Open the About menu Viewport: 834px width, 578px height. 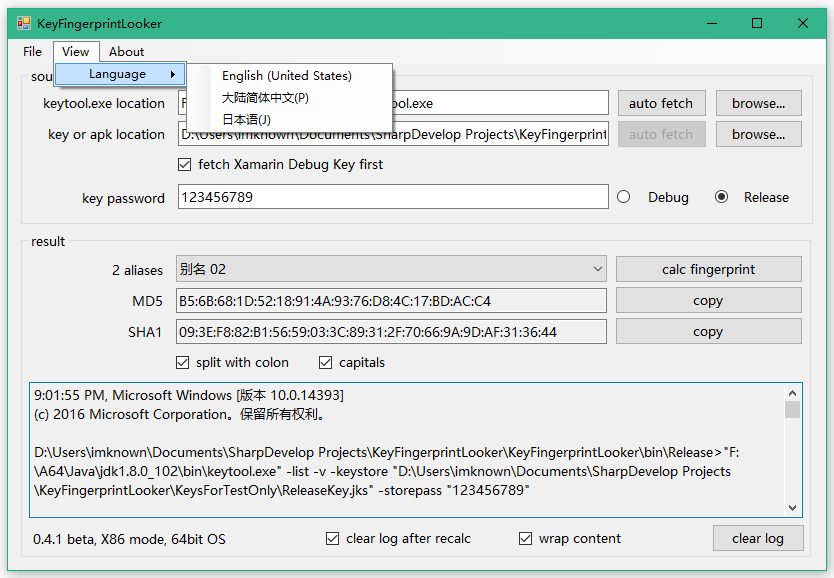126,52
